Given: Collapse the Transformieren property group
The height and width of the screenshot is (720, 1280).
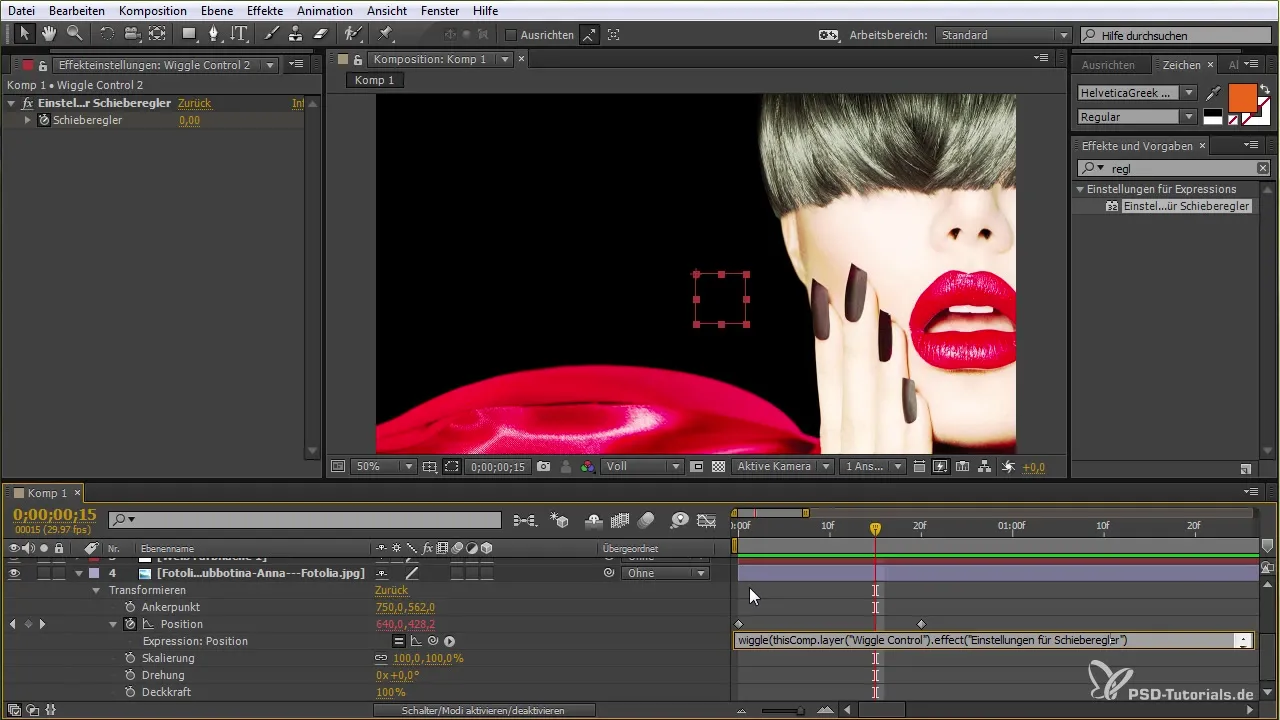Looking at the screenshot, I should click(x=97, y=590).
